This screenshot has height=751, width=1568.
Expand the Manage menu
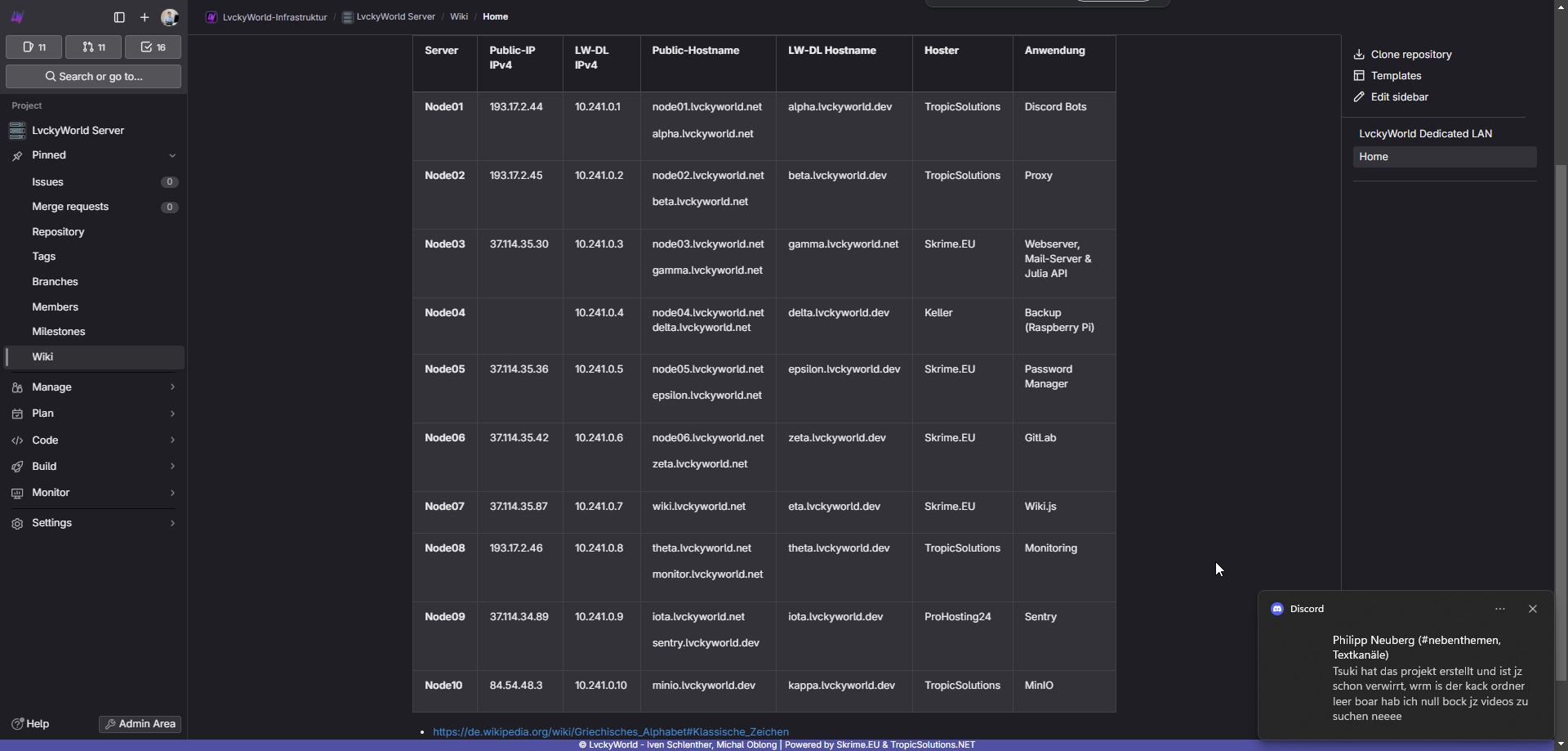[93, 387]
